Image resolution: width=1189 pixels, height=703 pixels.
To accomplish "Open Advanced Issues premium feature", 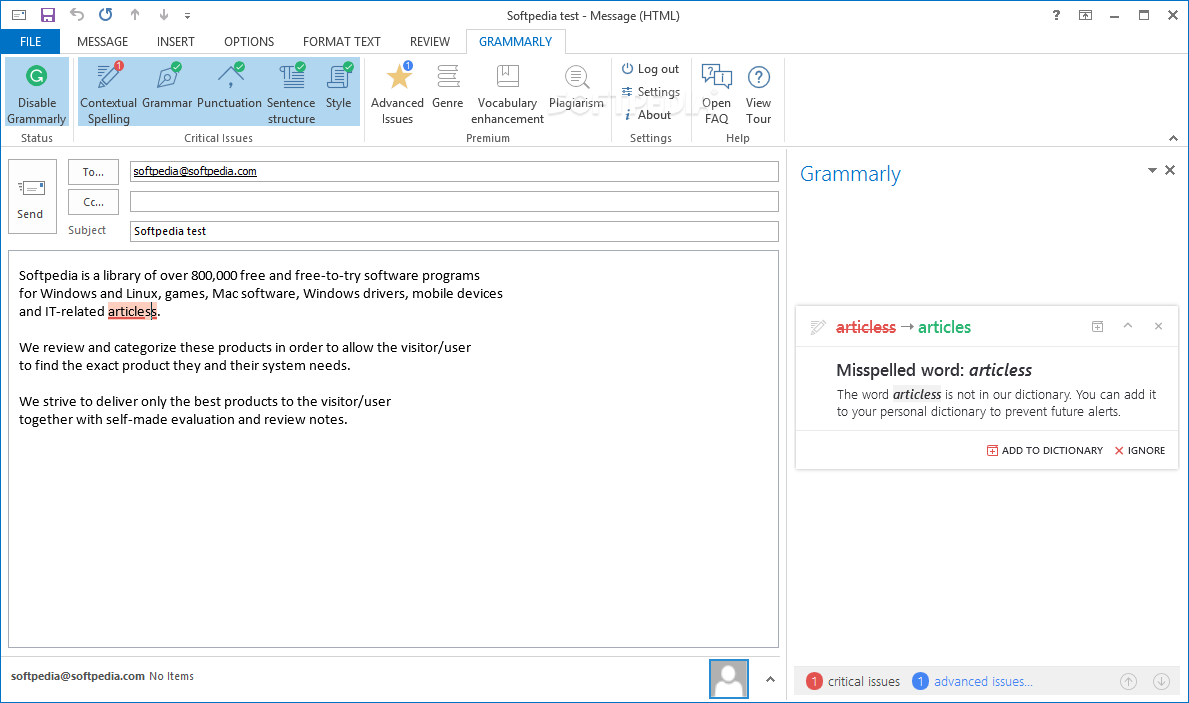I will pos(397,92).
